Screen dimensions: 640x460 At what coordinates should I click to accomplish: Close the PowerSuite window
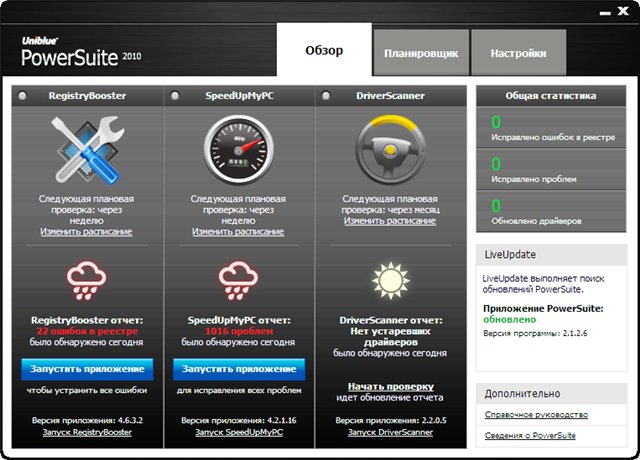(x=623, y=11)
